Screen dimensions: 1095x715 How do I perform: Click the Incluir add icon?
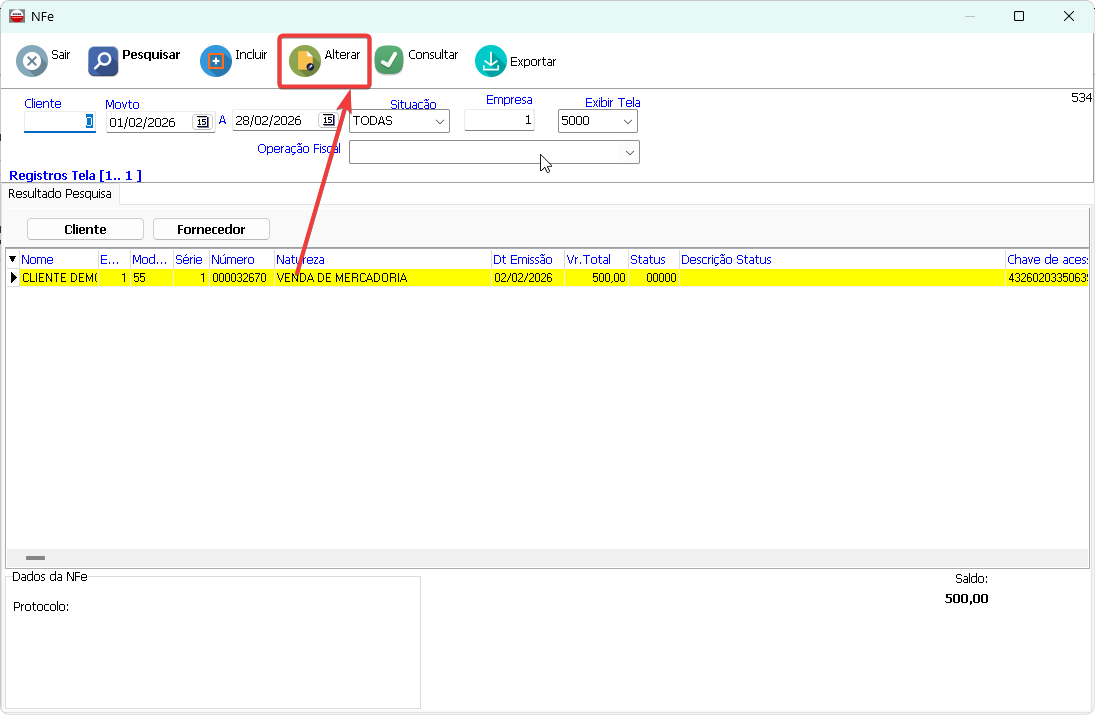coord(216,61)
